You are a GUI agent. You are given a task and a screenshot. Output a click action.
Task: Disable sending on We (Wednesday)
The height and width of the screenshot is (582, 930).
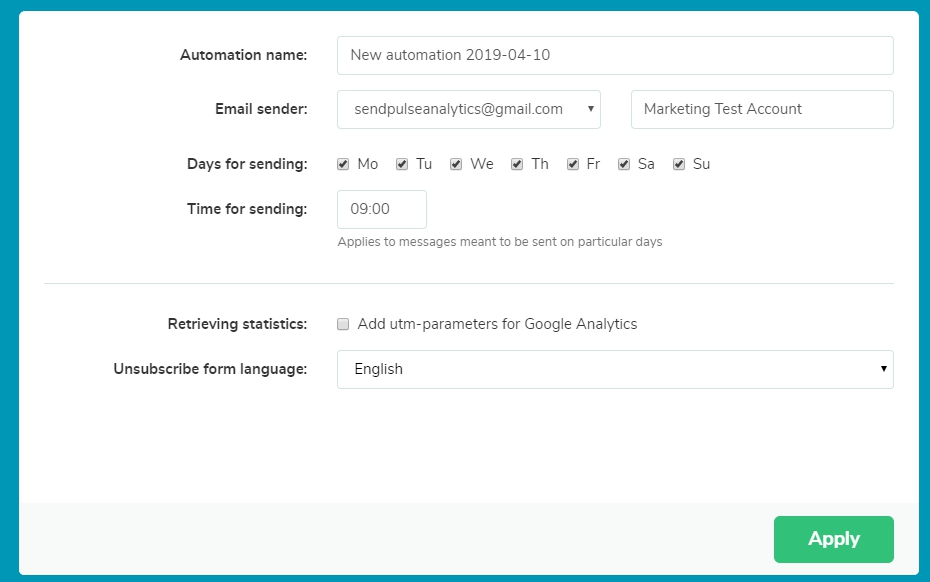click(456, 164)
